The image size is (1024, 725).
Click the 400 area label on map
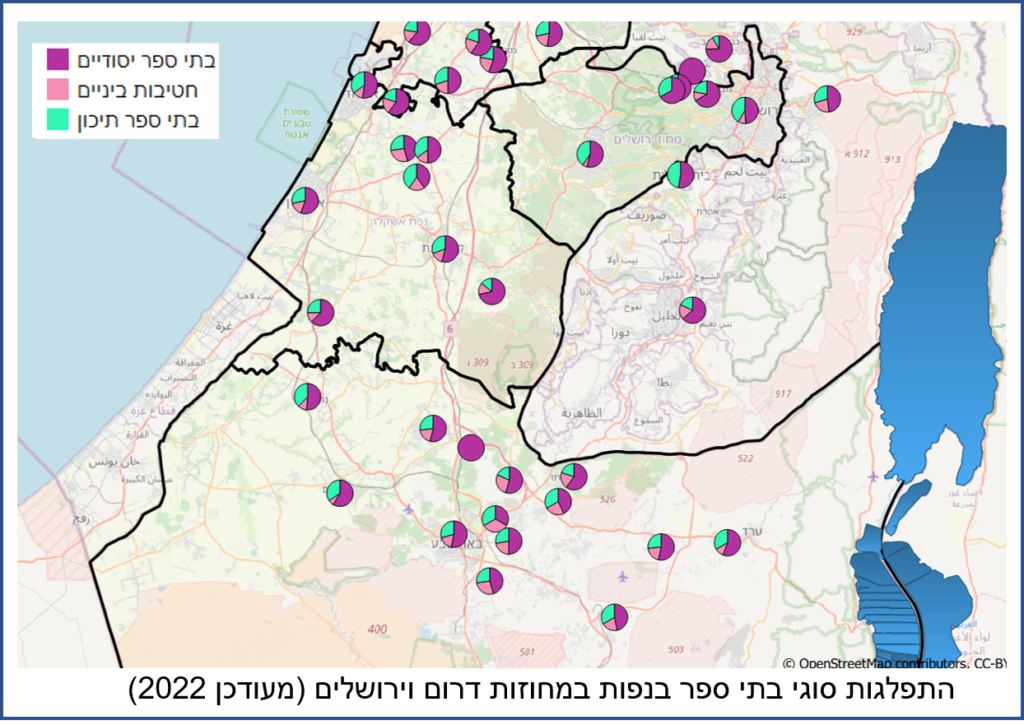click(x=377, y=629)
